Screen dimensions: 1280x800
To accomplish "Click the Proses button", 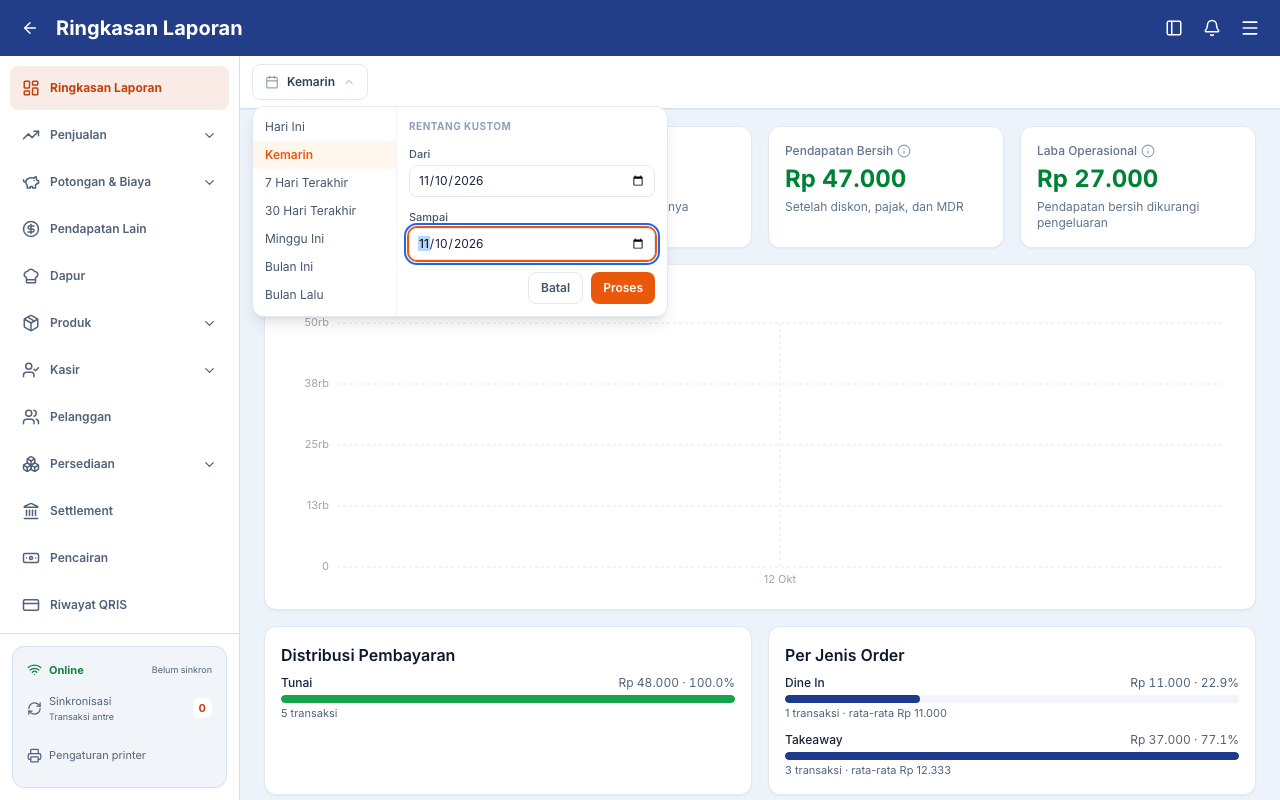I will pos(623,288).
